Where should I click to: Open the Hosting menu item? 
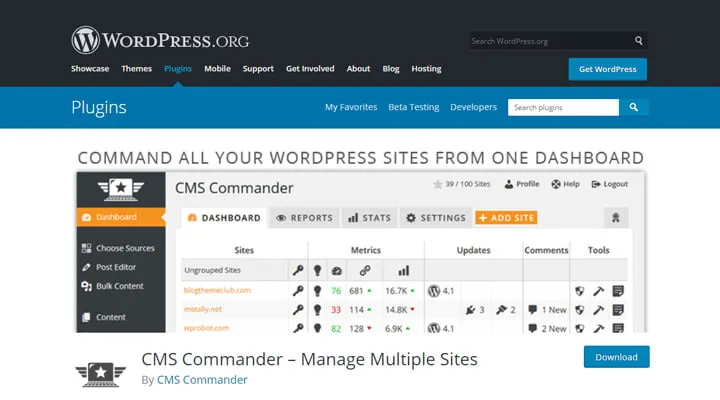tap(426, 68)
